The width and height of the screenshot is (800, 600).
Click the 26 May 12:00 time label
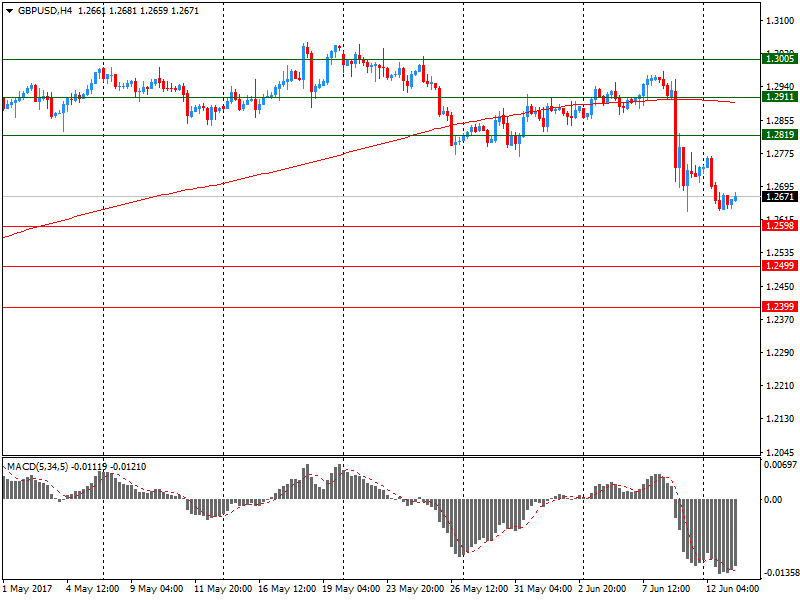(479, 589)
